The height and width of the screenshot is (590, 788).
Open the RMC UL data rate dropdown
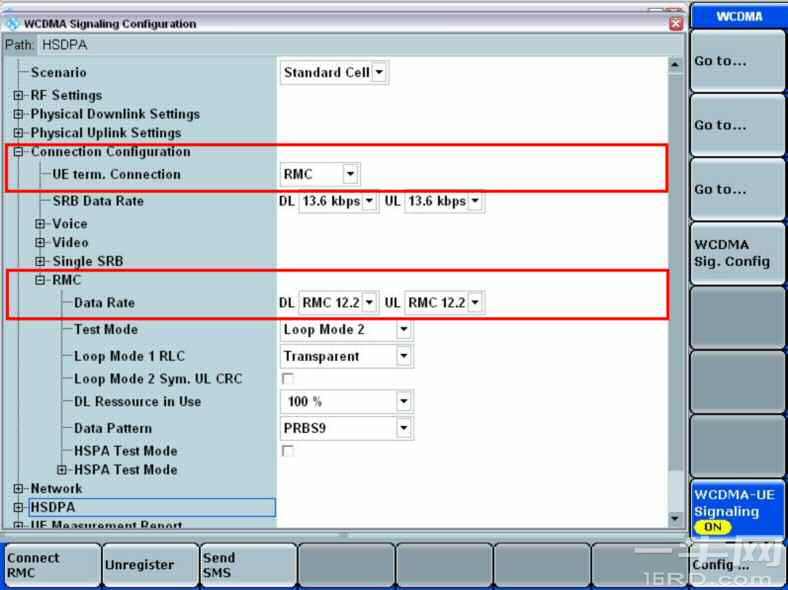tap(475, 302)
